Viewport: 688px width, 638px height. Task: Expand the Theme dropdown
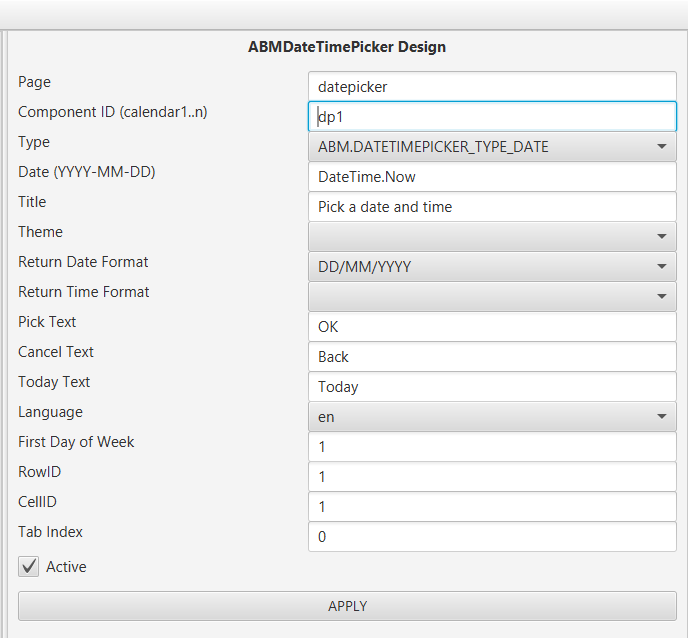click(x=491, y=237)
